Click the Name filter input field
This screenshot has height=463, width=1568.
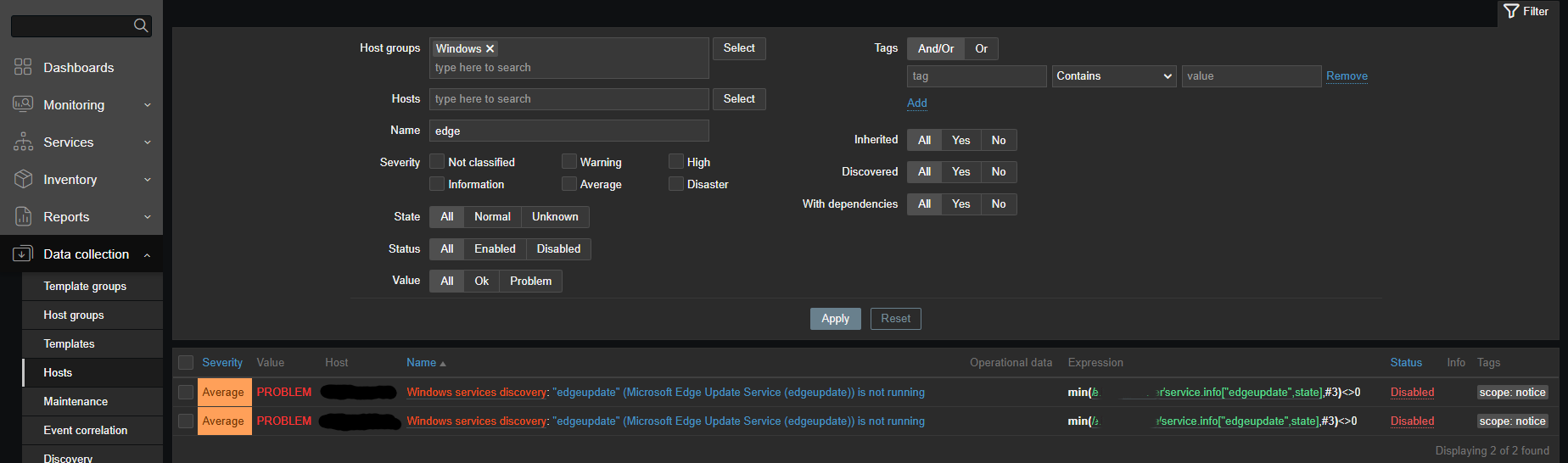[568, 131]
